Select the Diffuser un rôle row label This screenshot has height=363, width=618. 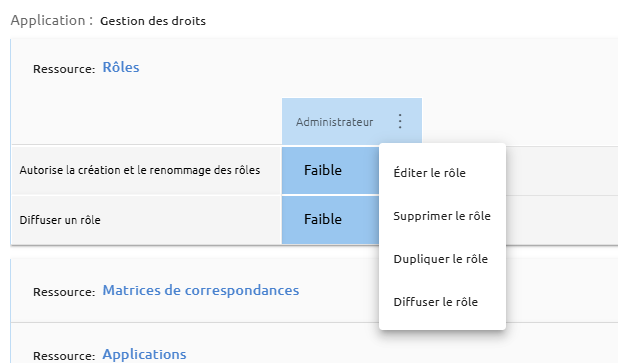coord(60,220)
